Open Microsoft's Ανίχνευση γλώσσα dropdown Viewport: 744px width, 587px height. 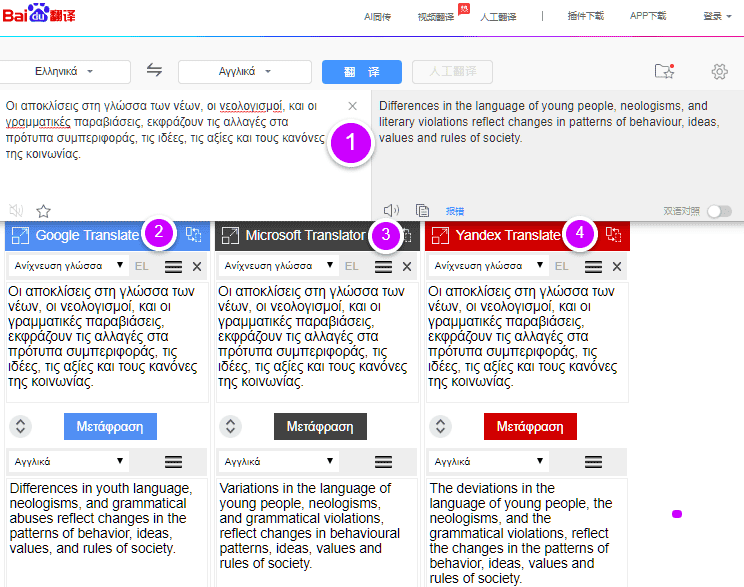[278, 266]
